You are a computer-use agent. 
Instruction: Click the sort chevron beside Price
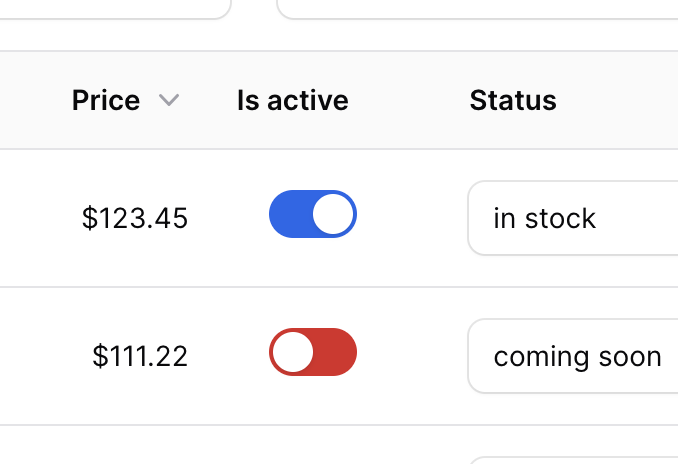(169, 100)
